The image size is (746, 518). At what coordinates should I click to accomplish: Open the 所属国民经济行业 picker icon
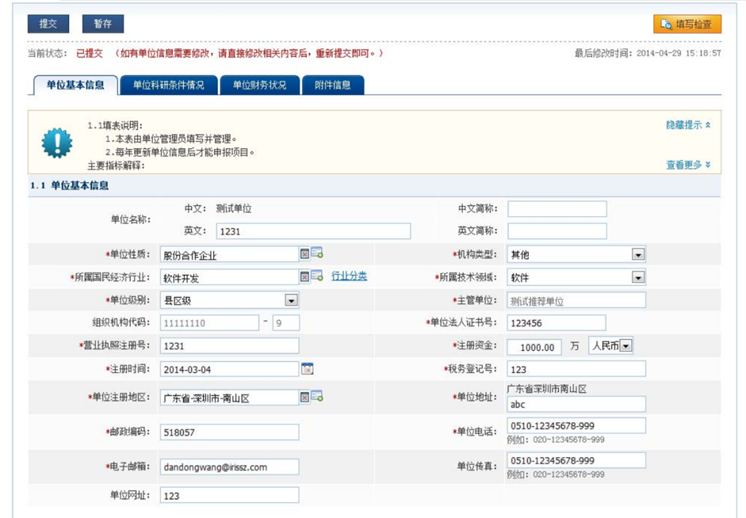[x=317, y=276]
